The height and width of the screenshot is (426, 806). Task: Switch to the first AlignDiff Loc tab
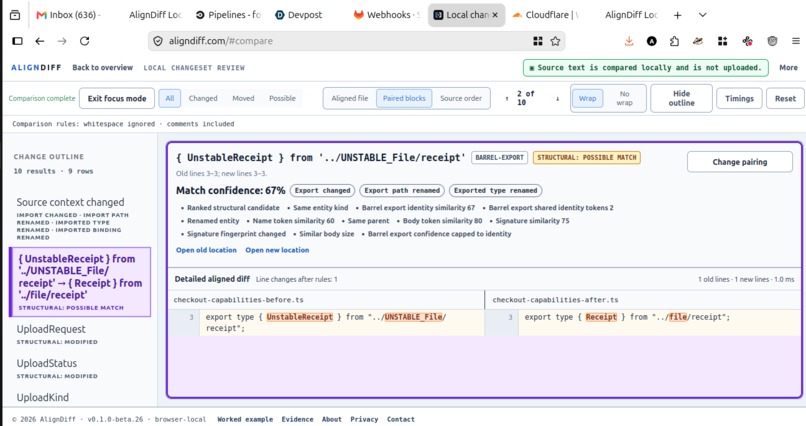(154, 15)
